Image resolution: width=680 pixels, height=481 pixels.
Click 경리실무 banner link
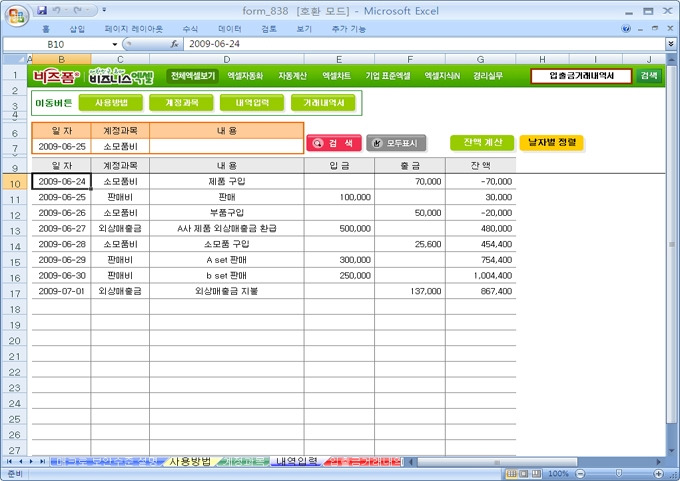(488, 76)
